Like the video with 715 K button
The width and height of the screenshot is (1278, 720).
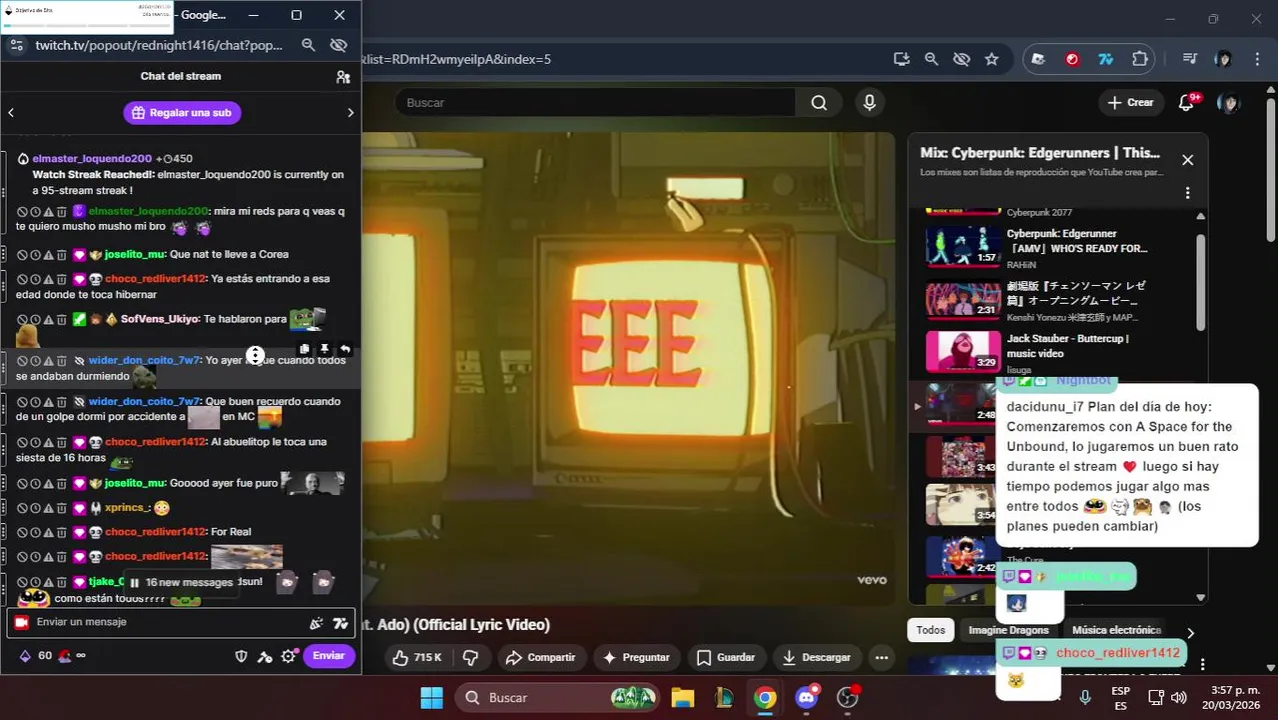click(417, 657)
